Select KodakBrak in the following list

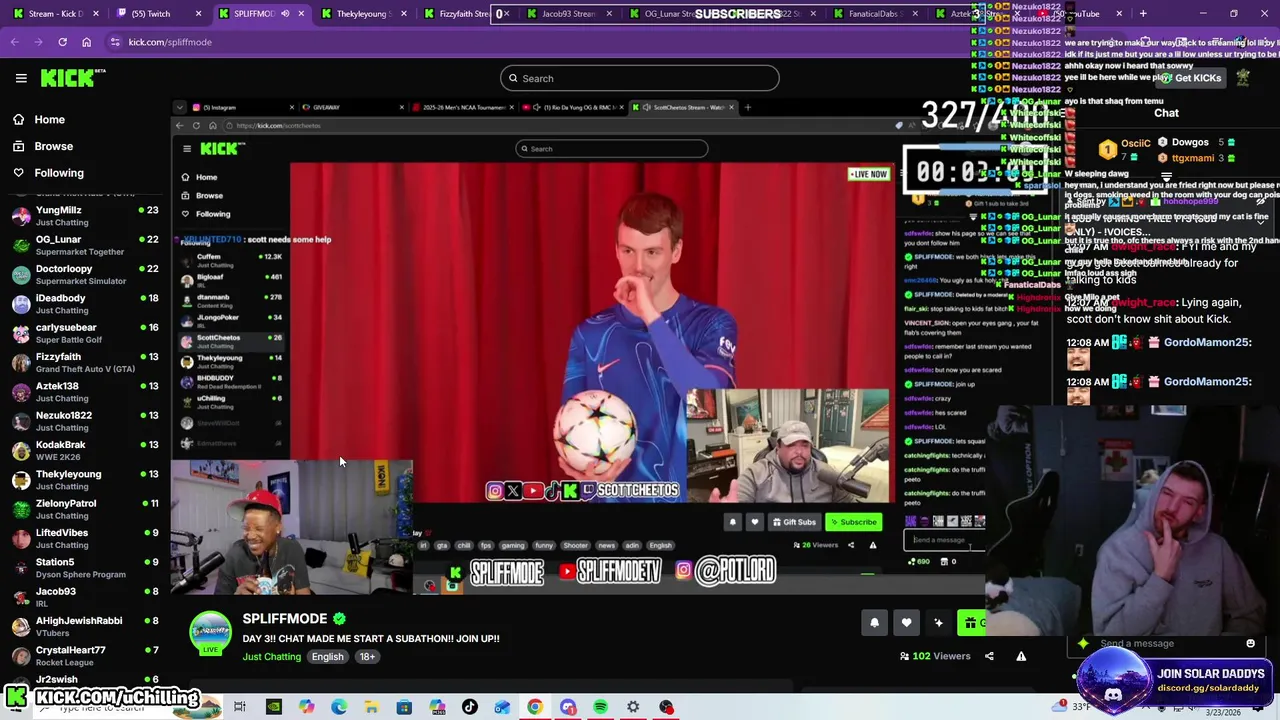click(x=84, y=450)
